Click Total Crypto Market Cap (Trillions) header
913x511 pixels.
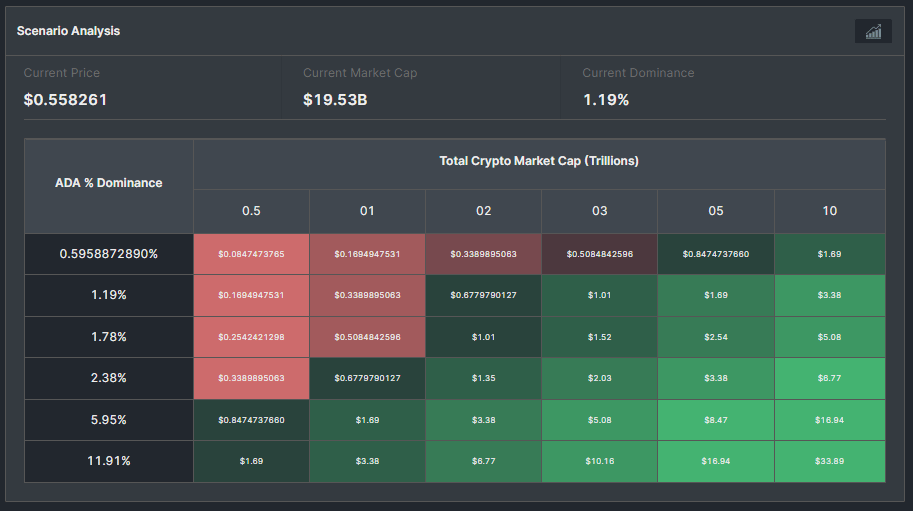coord(539,160)
